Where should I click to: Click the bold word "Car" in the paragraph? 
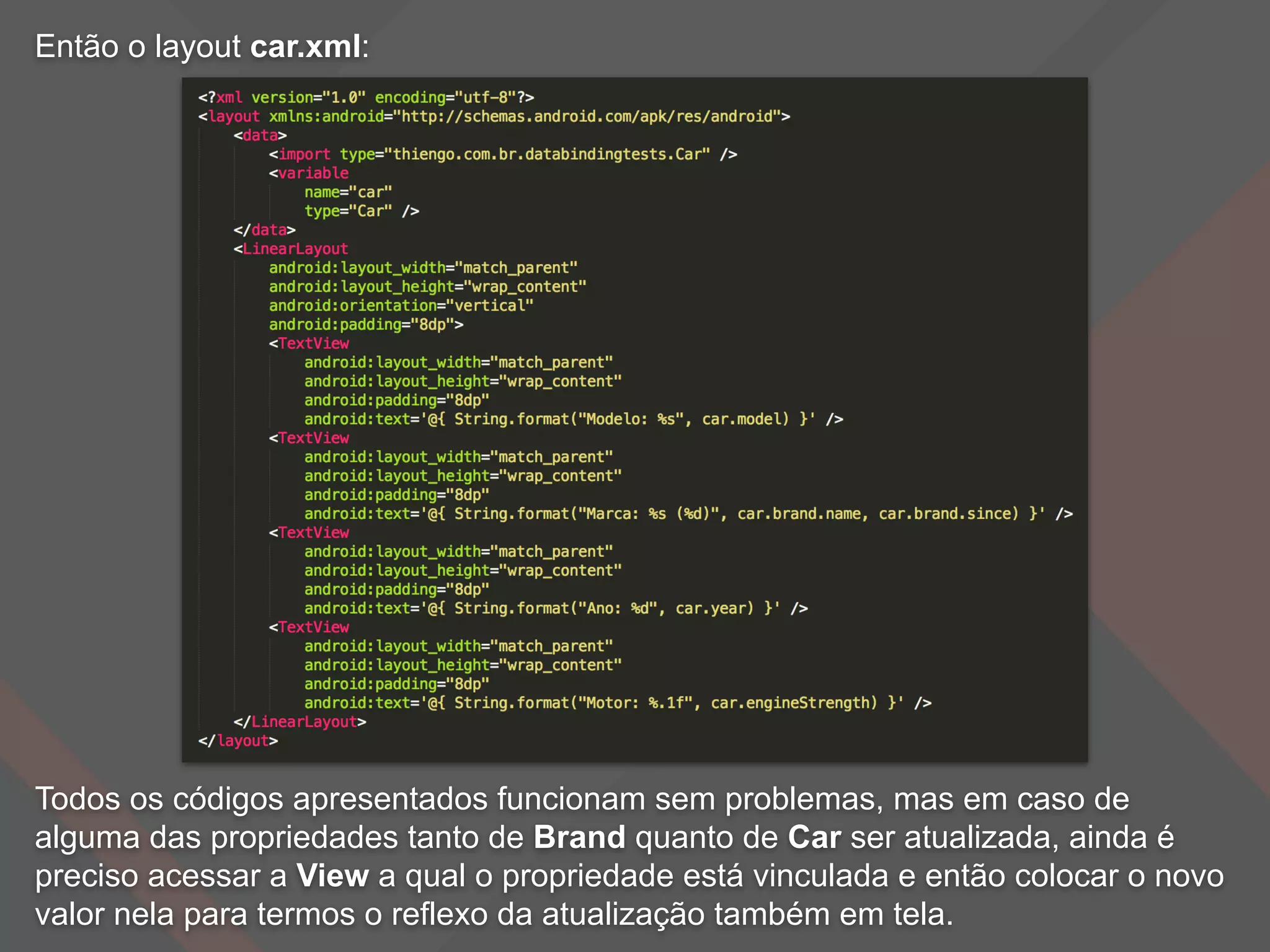(814, 837)
